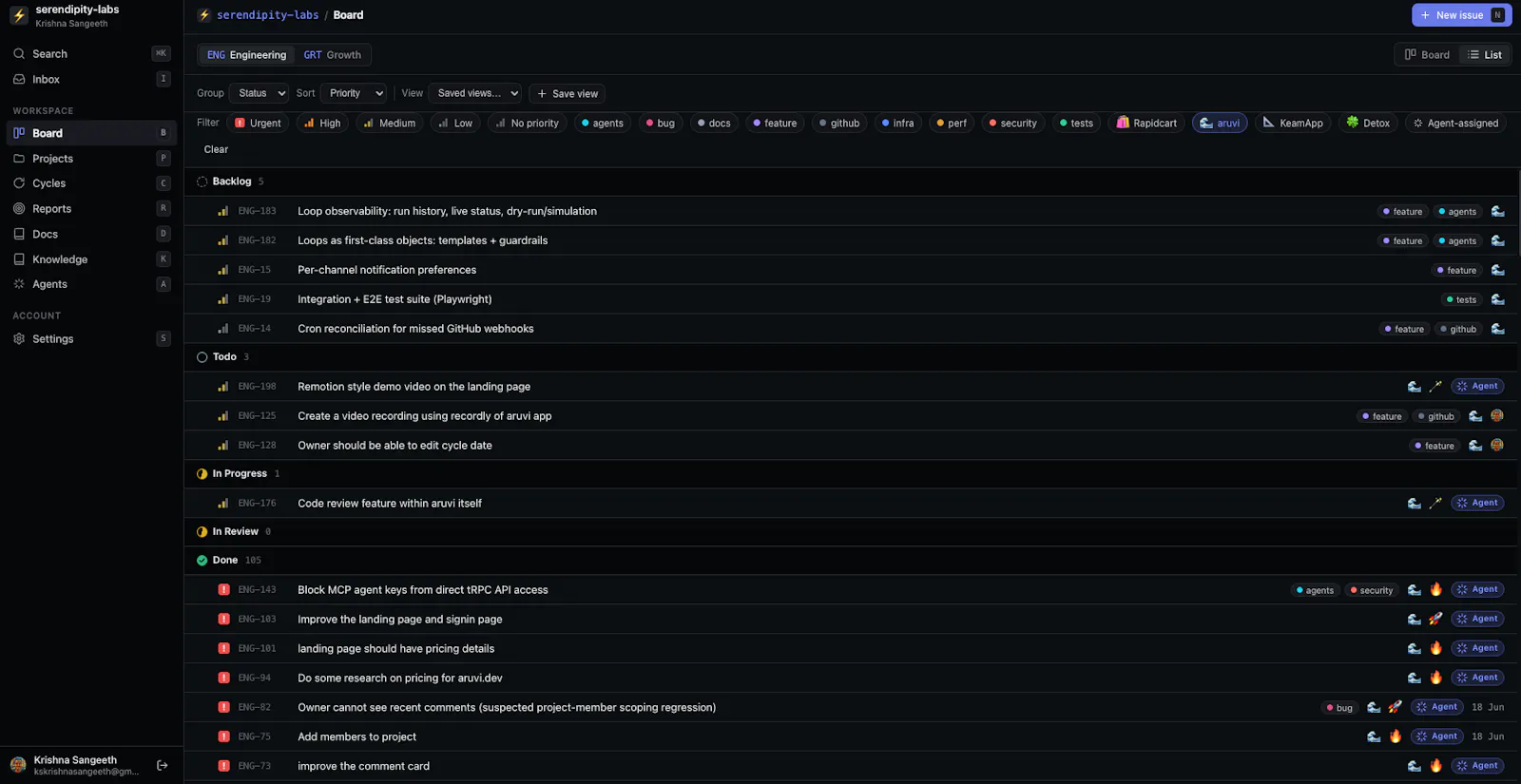Click the assignee avatar on ENG-128 row
1521x784 pixels.
point(1497,445)
